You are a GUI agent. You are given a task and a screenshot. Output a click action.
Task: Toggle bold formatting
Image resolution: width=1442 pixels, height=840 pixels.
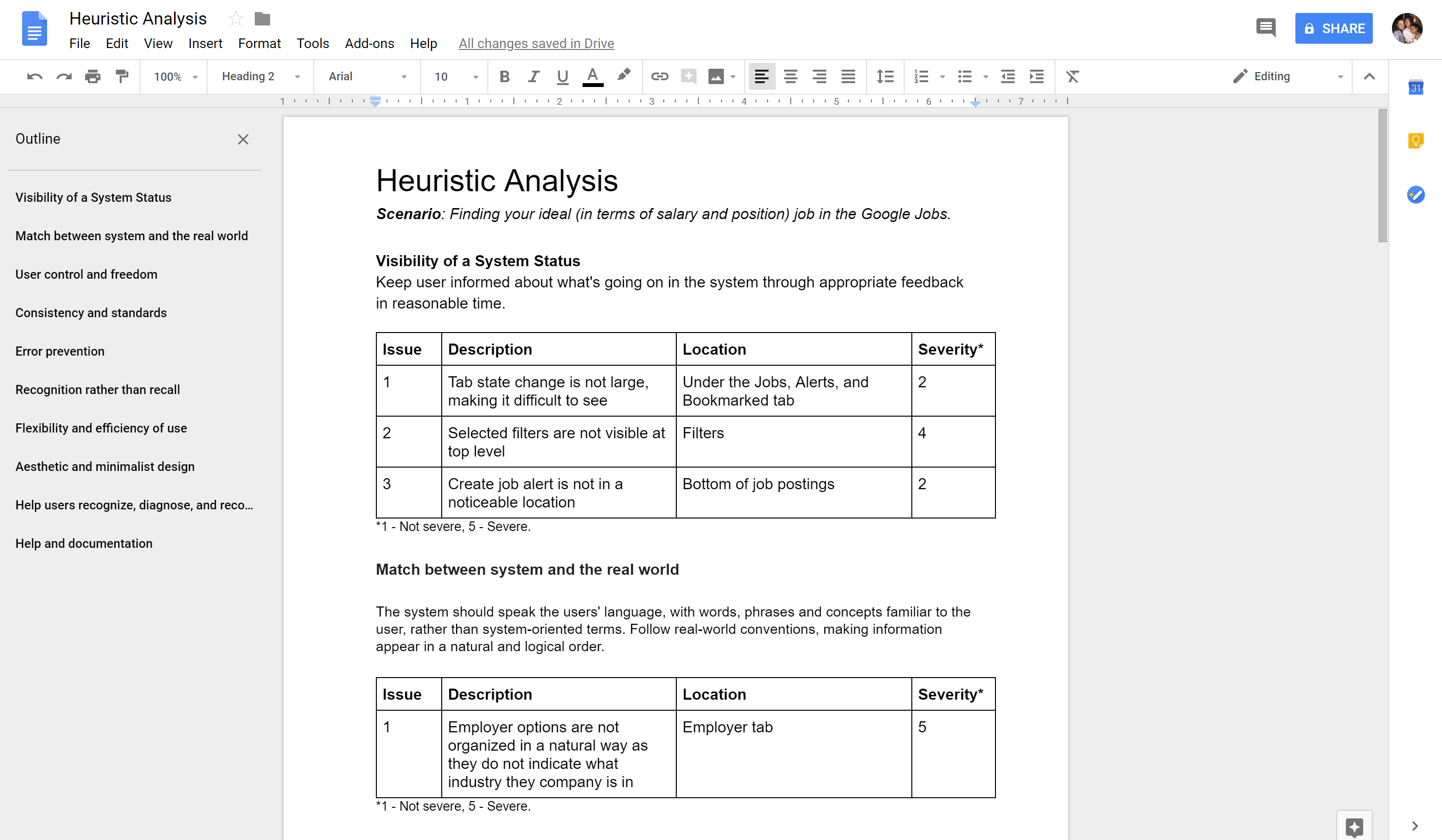[504, 76]
